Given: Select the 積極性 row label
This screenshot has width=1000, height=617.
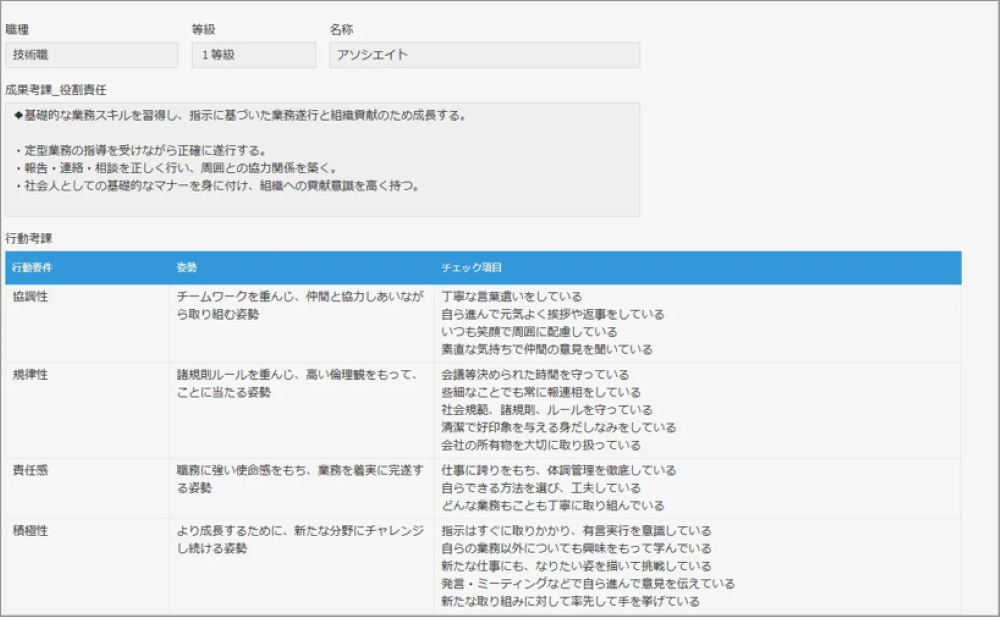Looking at the screenshot, I should pos(30,531).
